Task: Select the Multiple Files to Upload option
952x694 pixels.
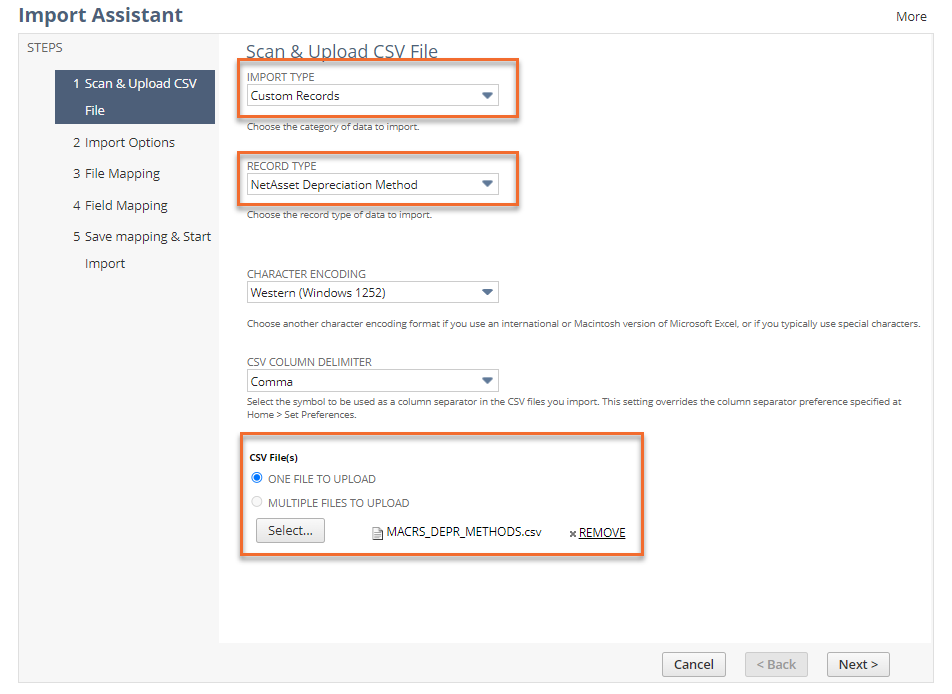Action: point(257,503)
